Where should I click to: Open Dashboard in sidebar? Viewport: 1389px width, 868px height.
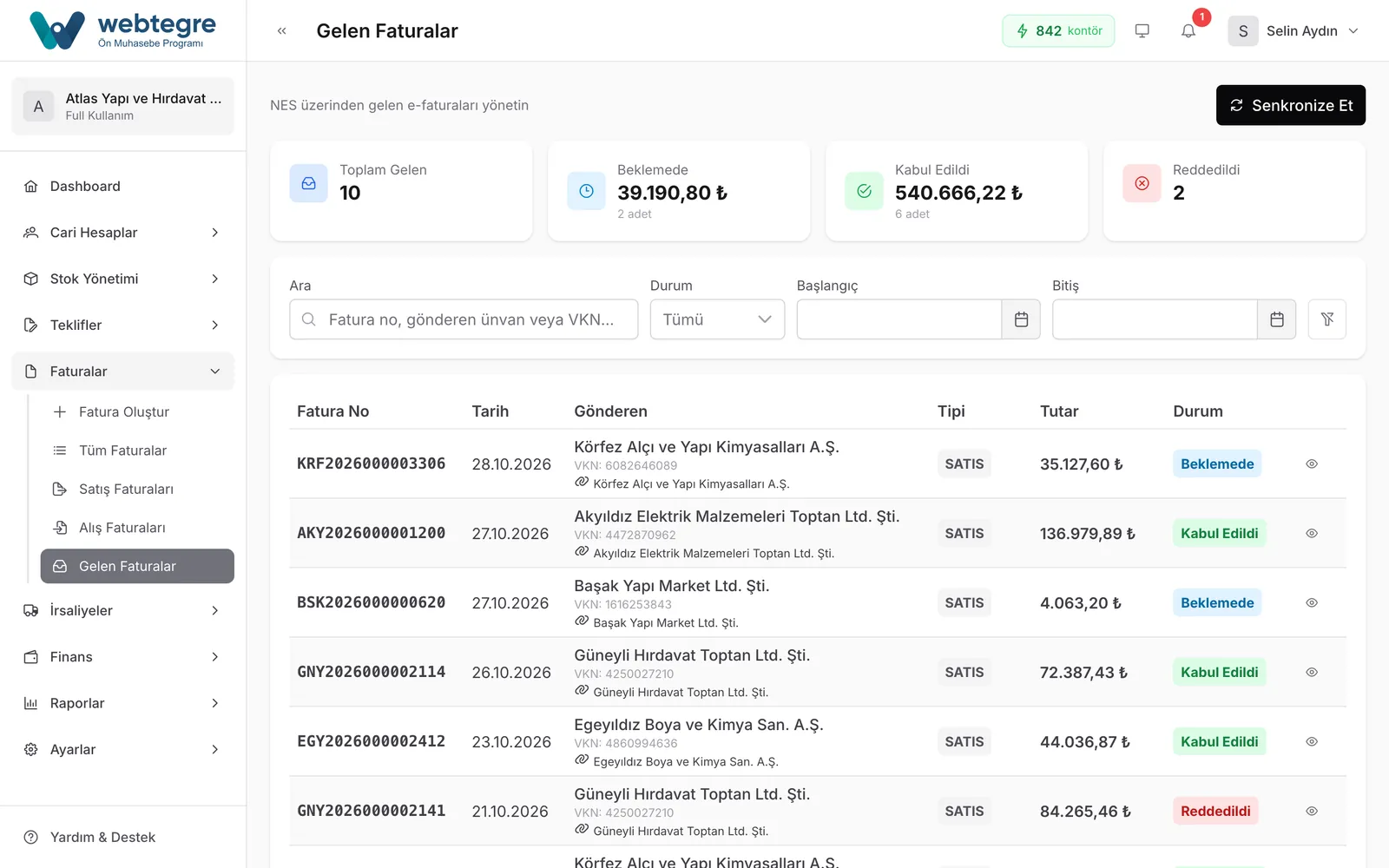[x=122, y=187]
